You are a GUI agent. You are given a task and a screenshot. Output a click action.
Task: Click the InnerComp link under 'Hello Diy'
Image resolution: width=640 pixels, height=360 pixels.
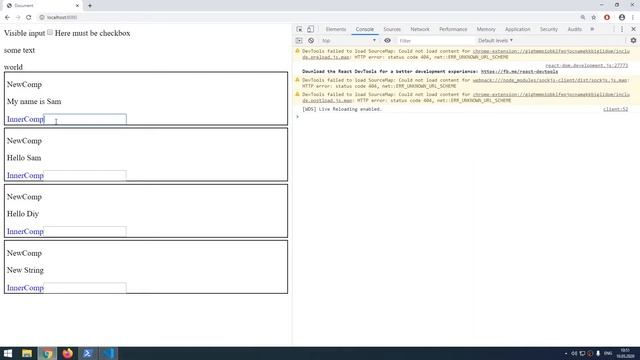tap(25, 231)
